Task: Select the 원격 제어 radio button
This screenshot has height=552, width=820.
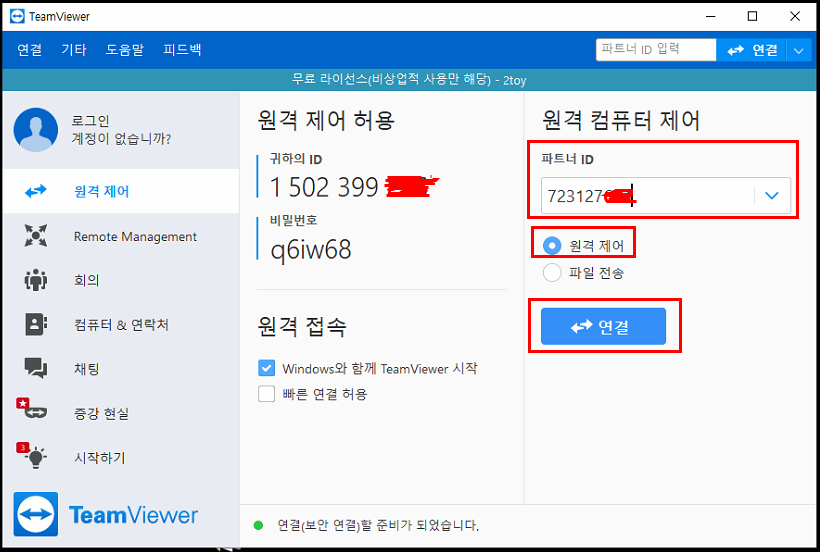Action: (x=552, y=246)
